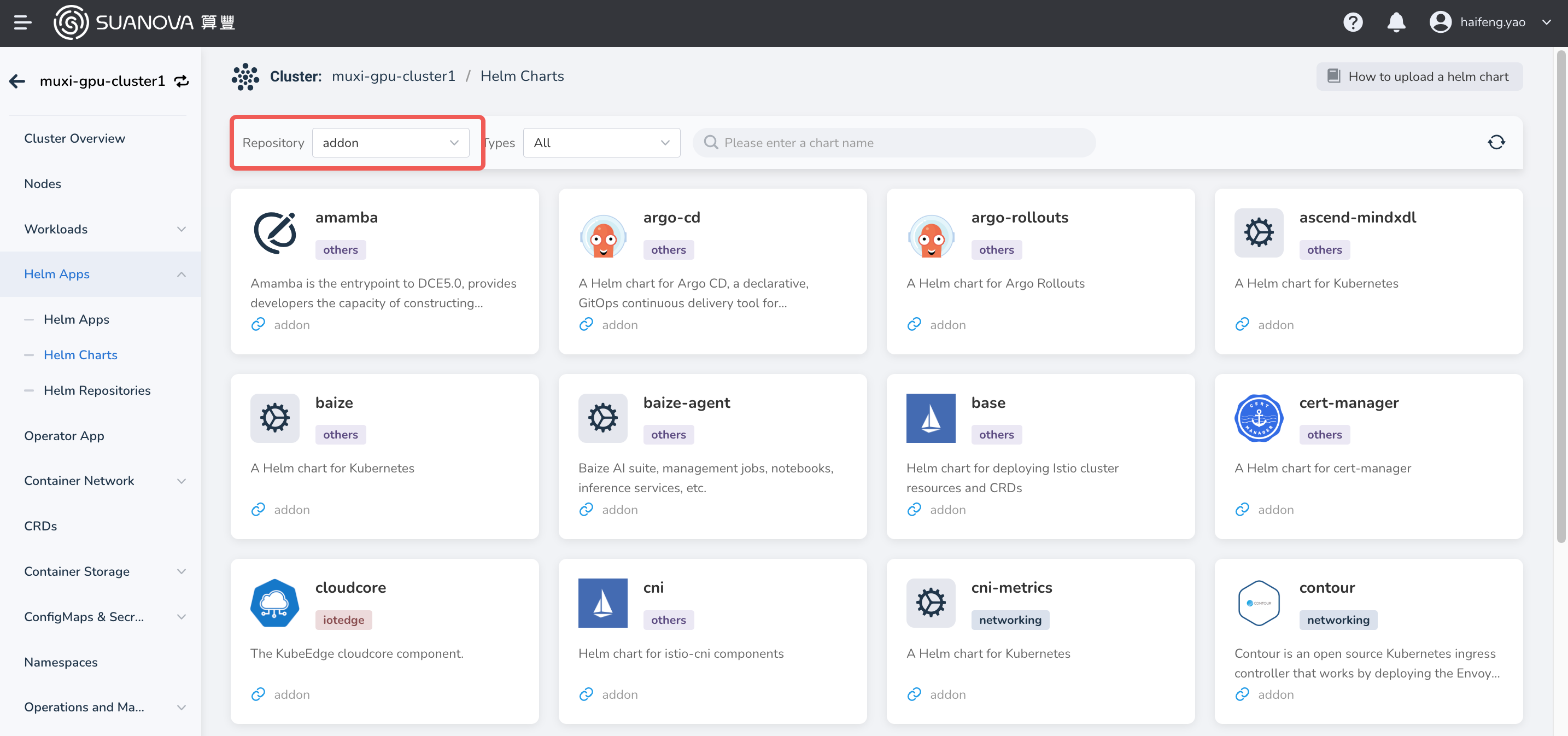This screenshot has height=736, width=1568.
Task: Go back with the arrow beside muxi-gpu-cluster1
Action: point(17,81)
